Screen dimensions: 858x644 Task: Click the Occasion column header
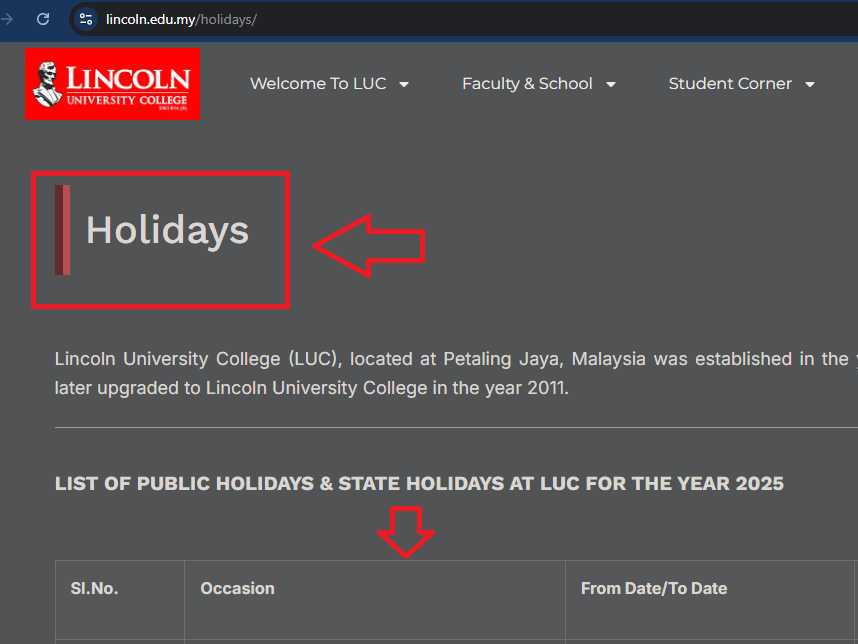pos(237,588)
